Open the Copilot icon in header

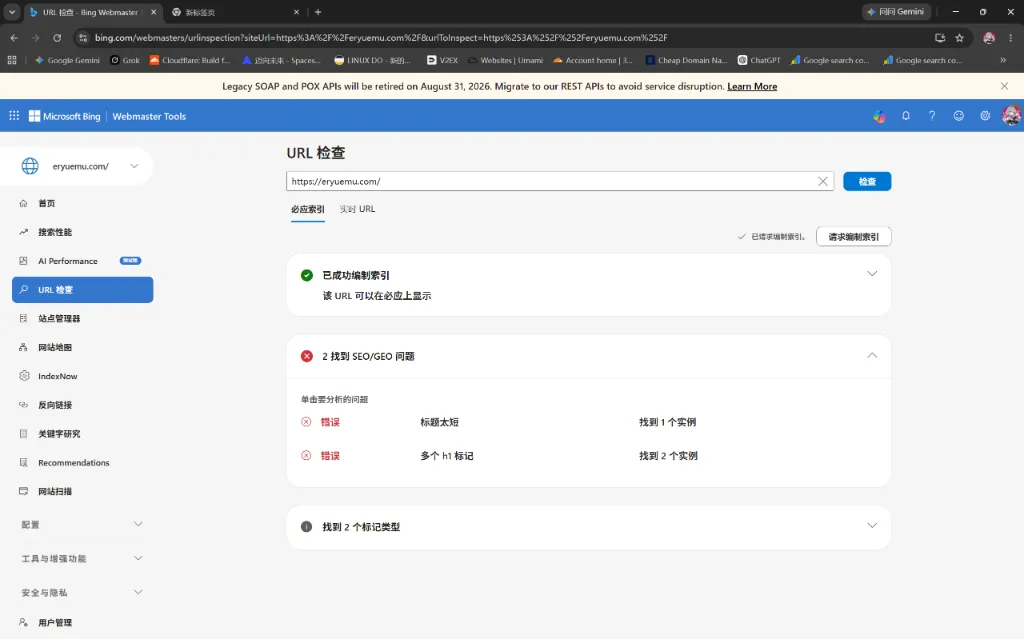pos(880,116)
